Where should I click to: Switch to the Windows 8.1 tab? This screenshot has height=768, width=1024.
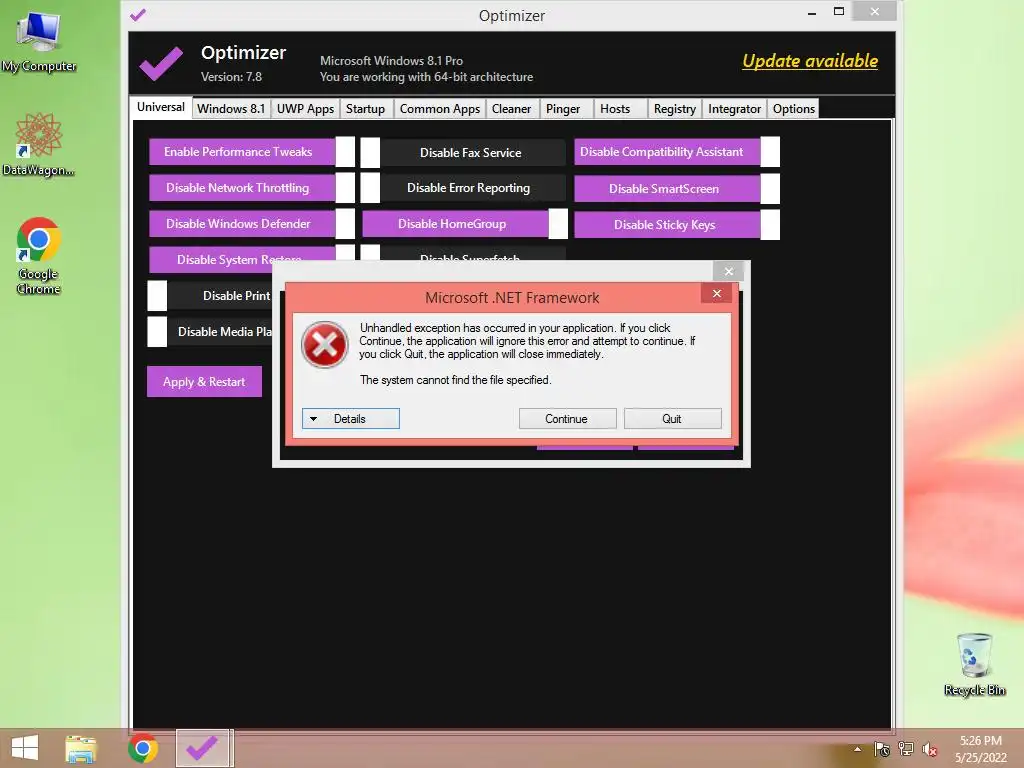pyautogui.click(x=231, y=108)
